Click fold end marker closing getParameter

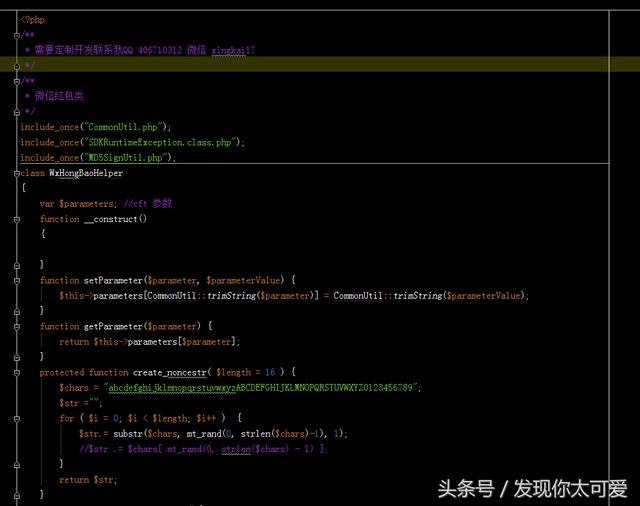click(17, 358)
